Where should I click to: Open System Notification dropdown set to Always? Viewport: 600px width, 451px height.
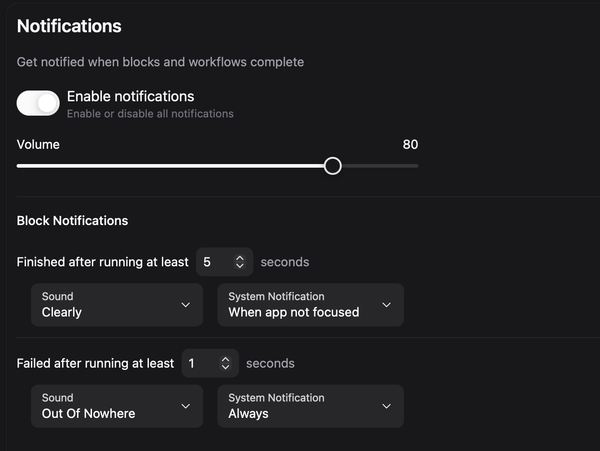(311, 406)
